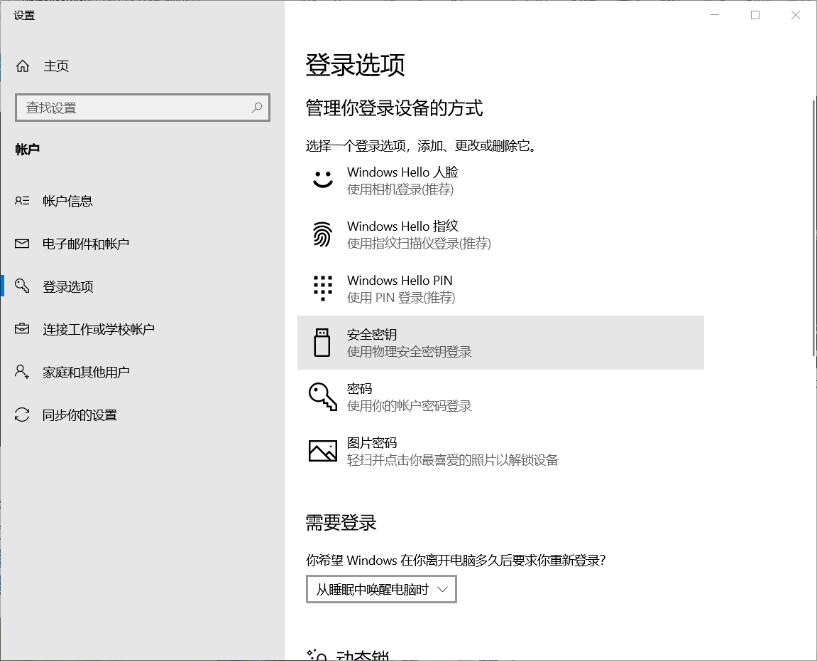The width and height of the screenshot is (817, 661).
Task: Select the 密码 key icon
Action: [x=322, y=396]
